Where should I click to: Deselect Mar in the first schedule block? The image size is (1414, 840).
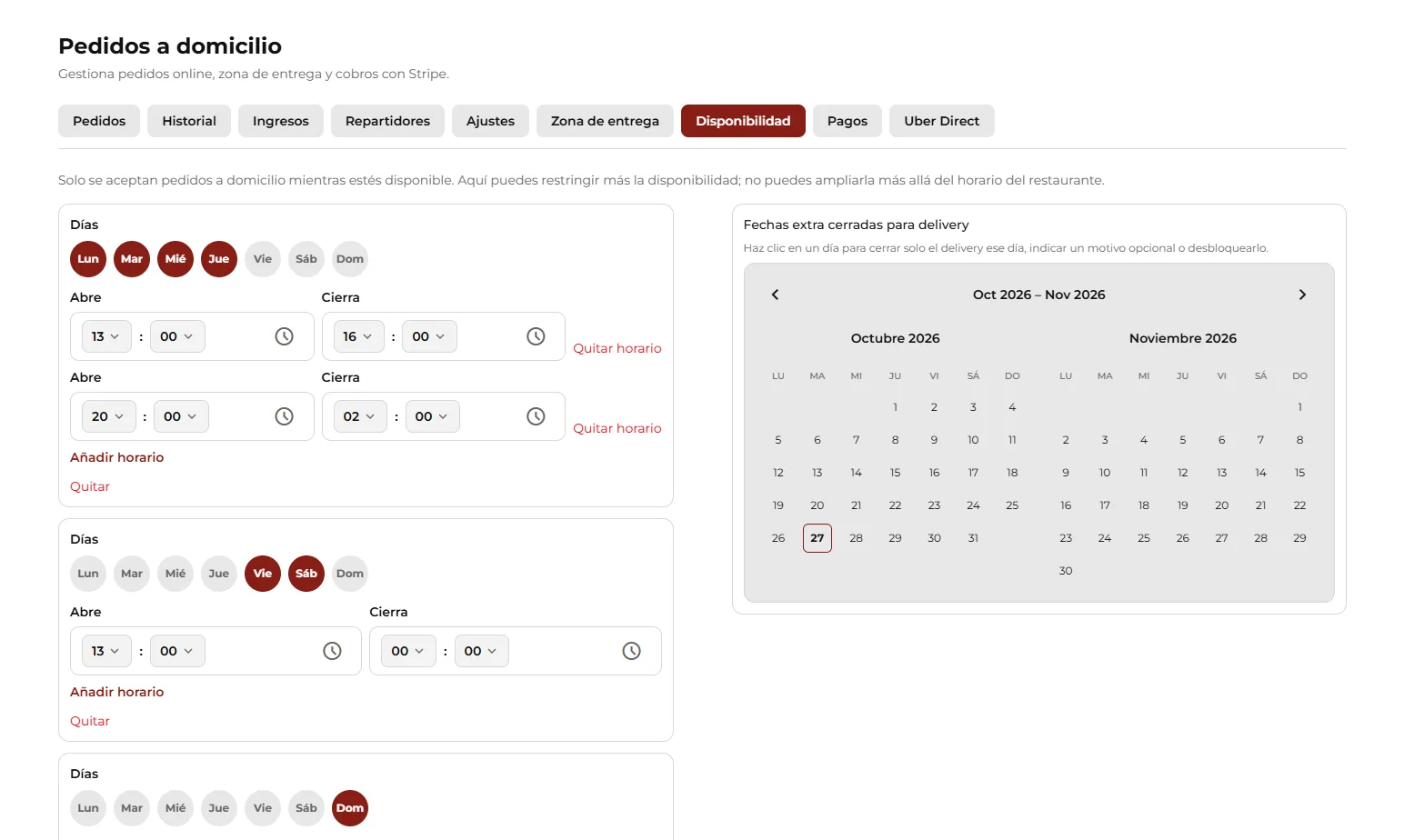click(132, 259)
